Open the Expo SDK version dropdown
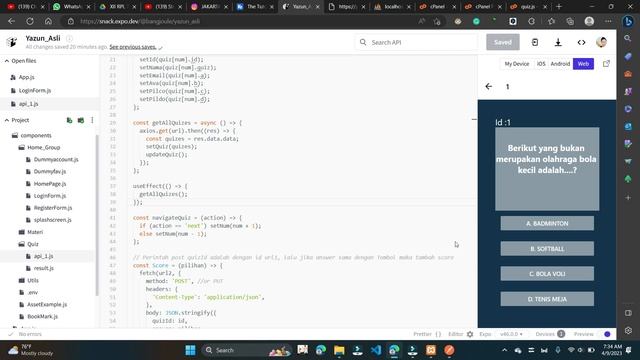 (x=511, y=334)
